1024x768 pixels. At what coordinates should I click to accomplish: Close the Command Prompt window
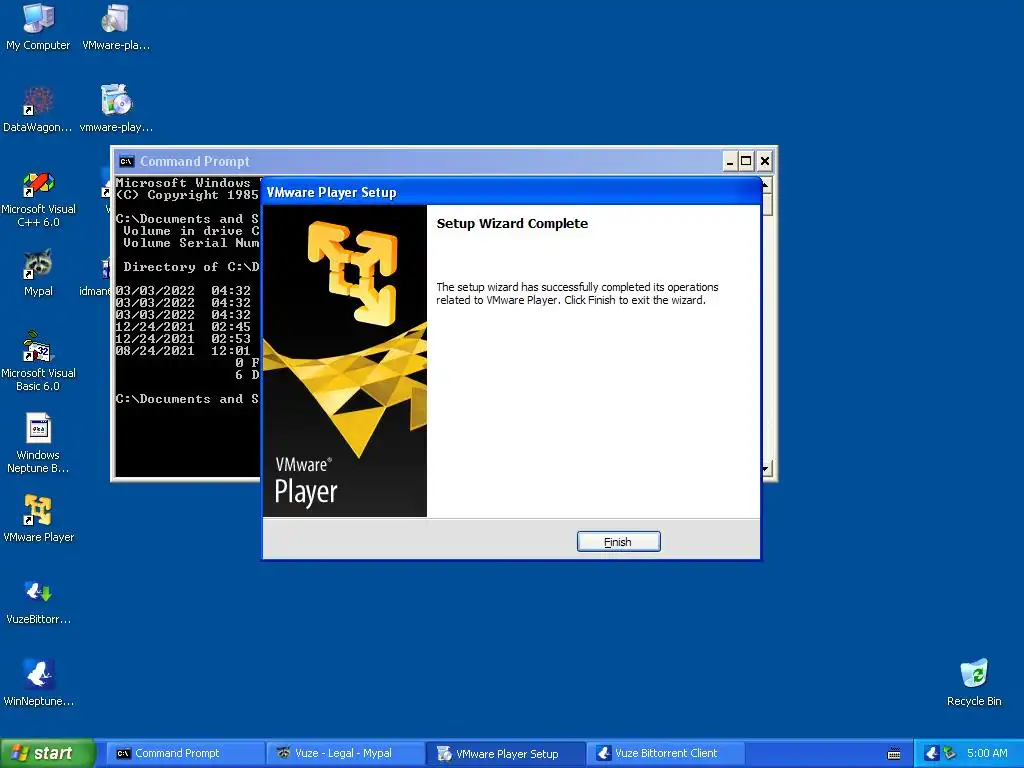(x=765, y=161)
